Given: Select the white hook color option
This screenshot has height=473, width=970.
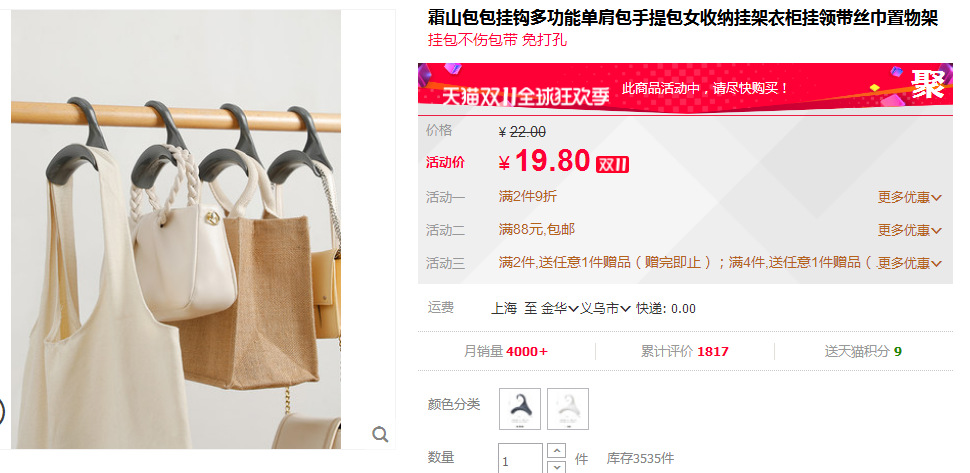Looking at the screenshot, I should point(568,409).
